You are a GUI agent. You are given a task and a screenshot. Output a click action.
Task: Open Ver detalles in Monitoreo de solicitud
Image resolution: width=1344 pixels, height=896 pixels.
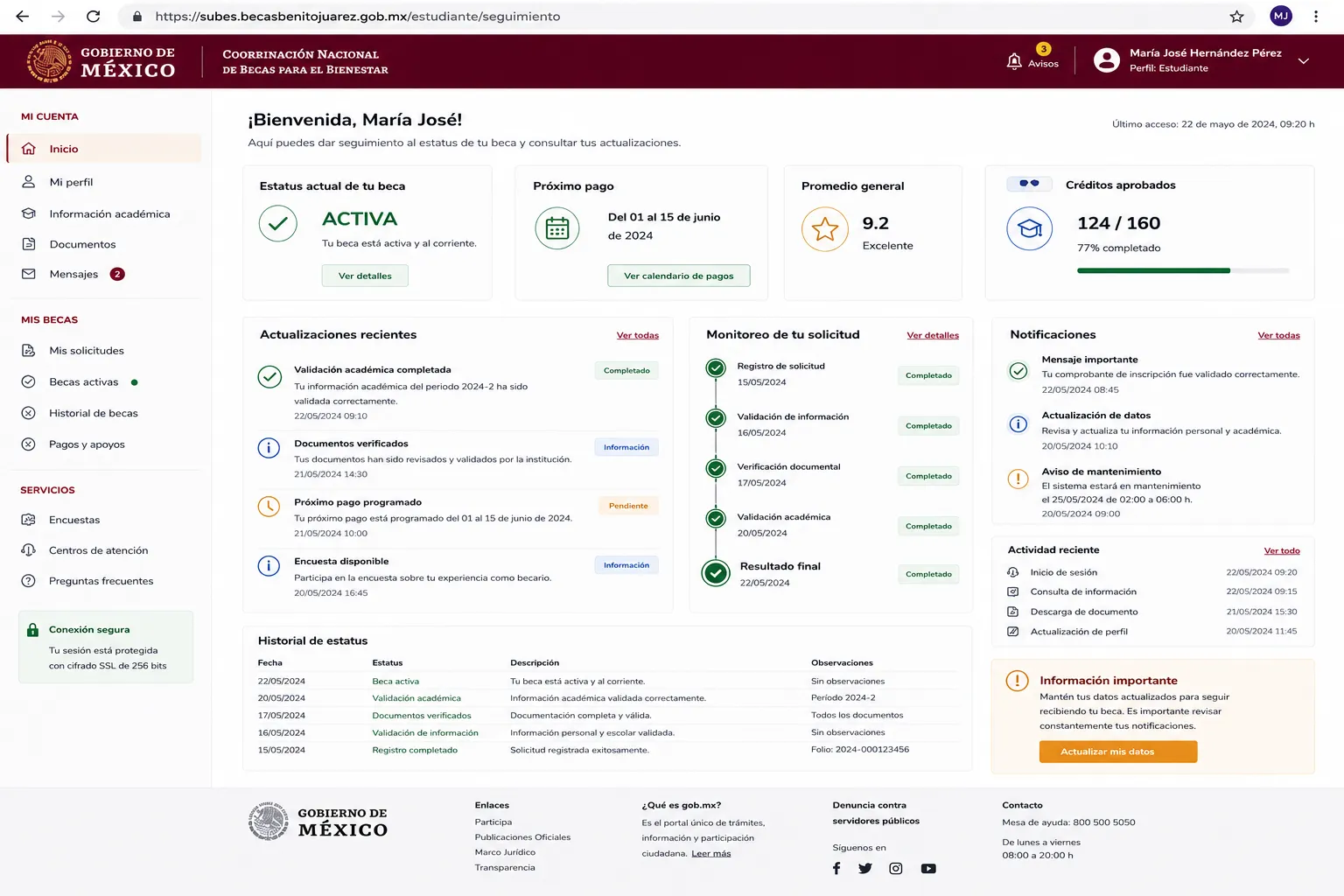click(933, 335)
